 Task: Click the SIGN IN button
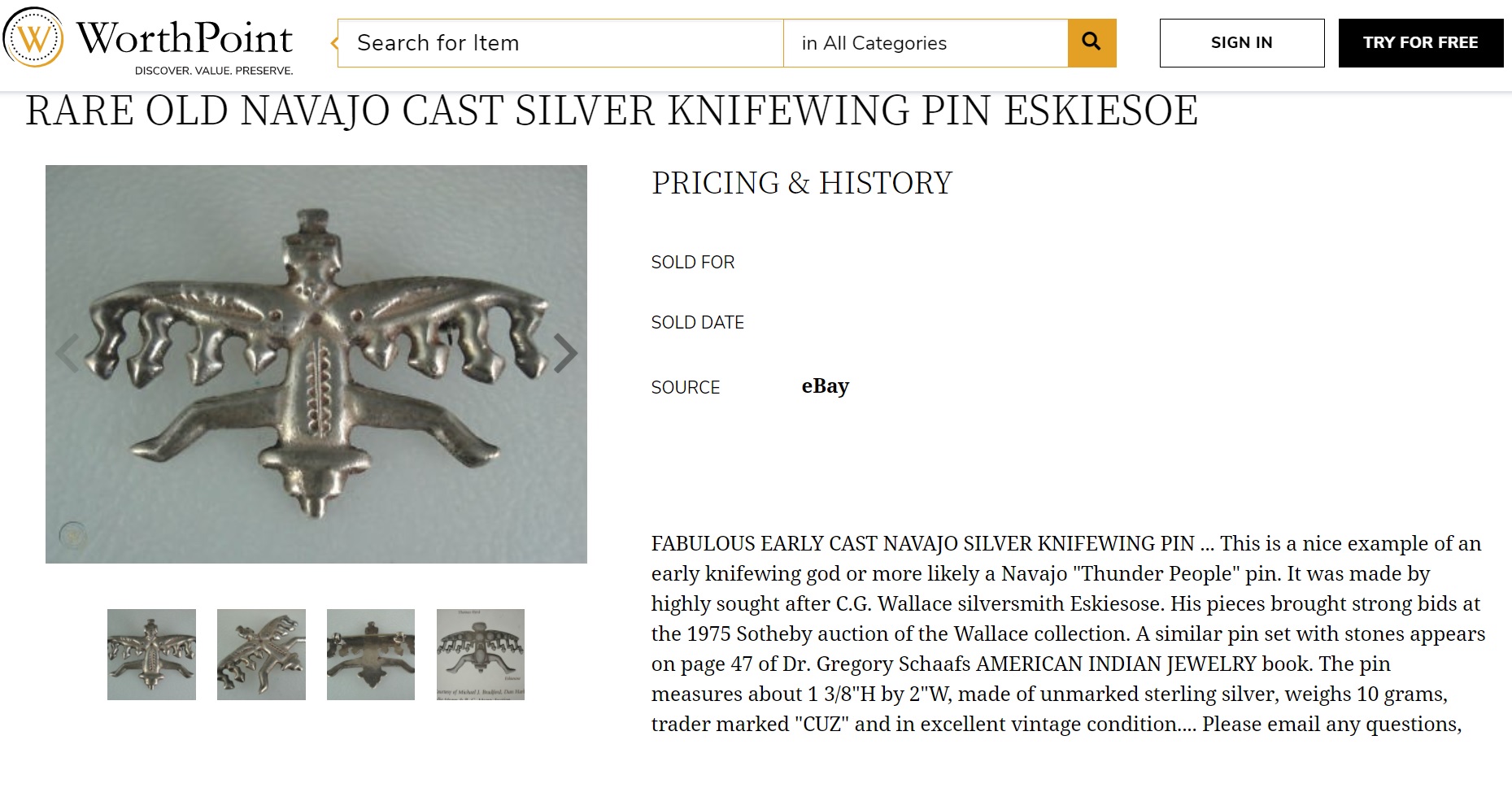(1241, 43)
